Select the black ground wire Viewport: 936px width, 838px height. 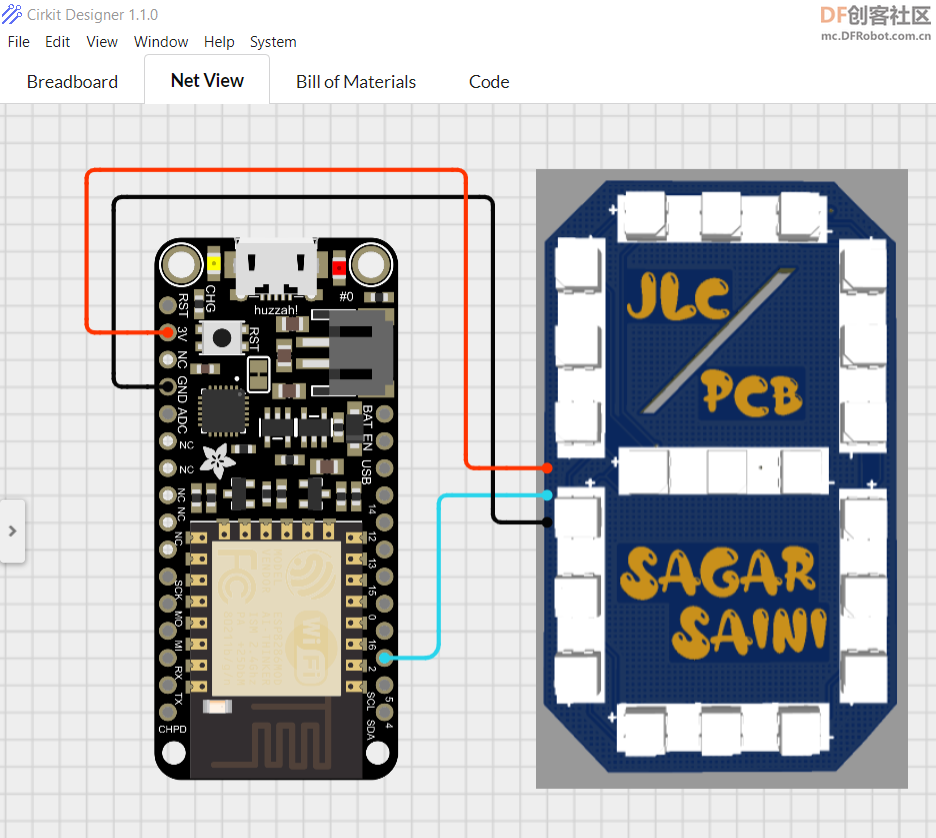[x=303, y=197]
